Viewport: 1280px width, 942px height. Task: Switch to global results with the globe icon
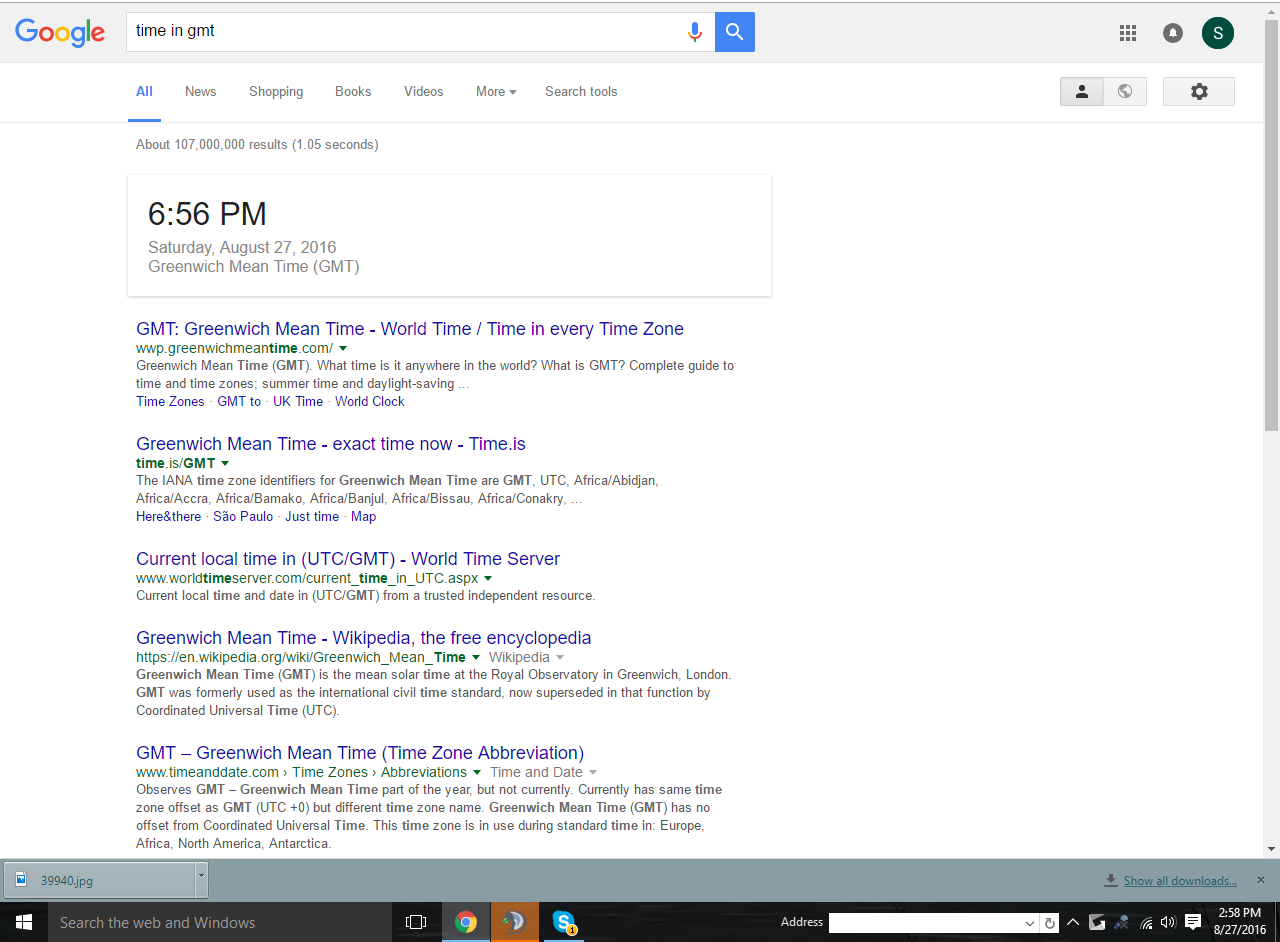pos(1125,91)
